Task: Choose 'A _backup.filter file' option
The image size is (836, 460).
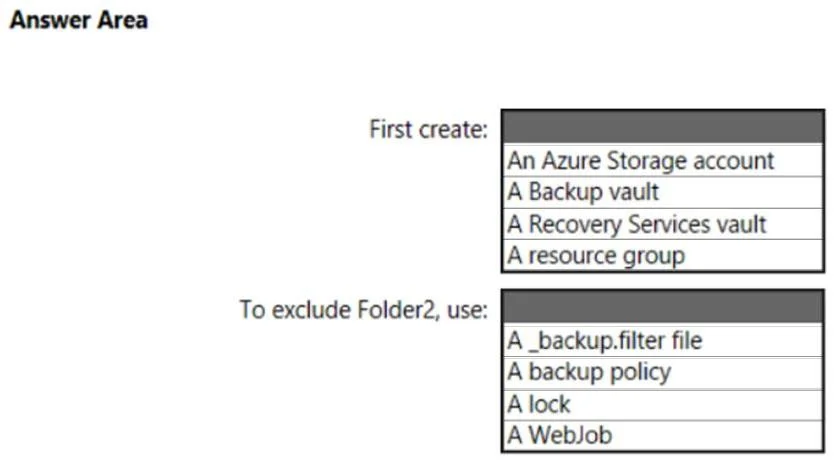Action: click(663, 341)
